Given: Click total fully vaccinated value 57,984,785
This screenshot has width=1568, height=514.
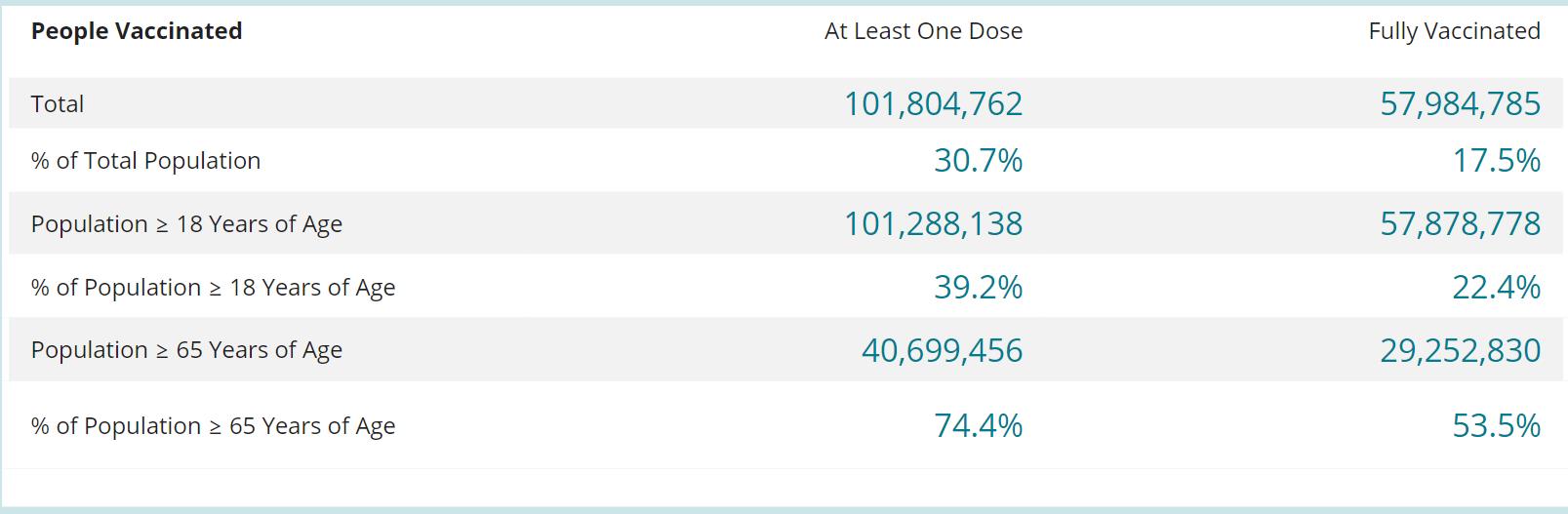Looking at the screenshot, I should (1460, 104).
